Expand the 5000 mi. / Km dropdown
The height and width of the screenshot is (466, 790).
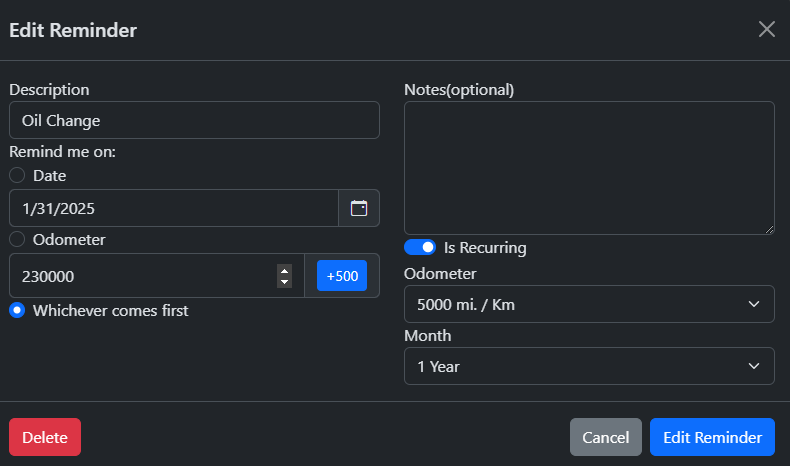coord(589,304)
